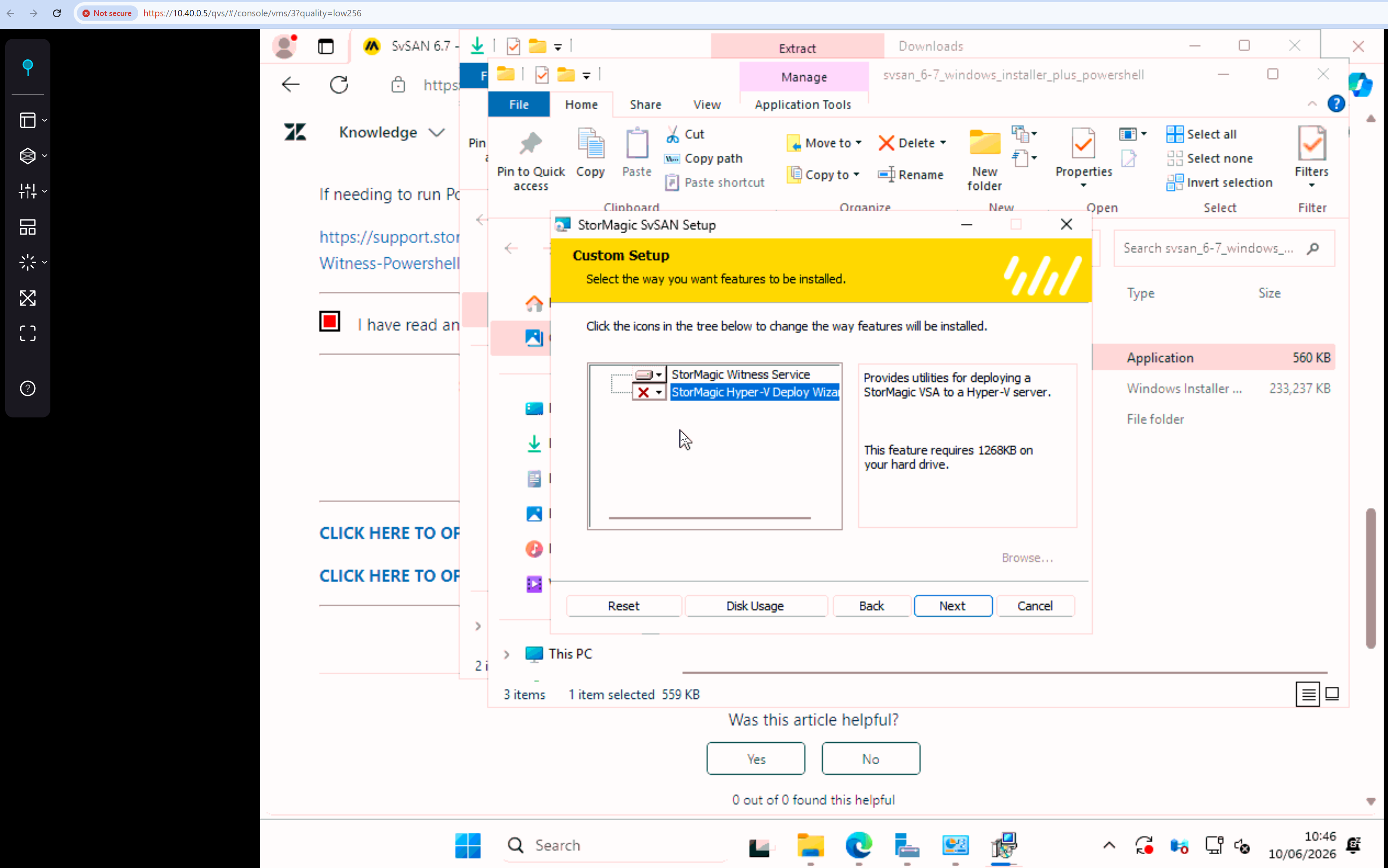Open the Filters dropdown in ribbon
Image resolution: width=1388 pixels, height=868 pixels.
click(1311, 158)
